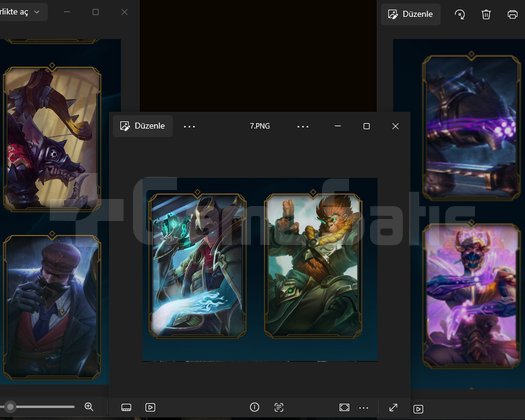Click the scan text icon in 7.PNG toolbar
525x420 pixels.
pos(279,407)
